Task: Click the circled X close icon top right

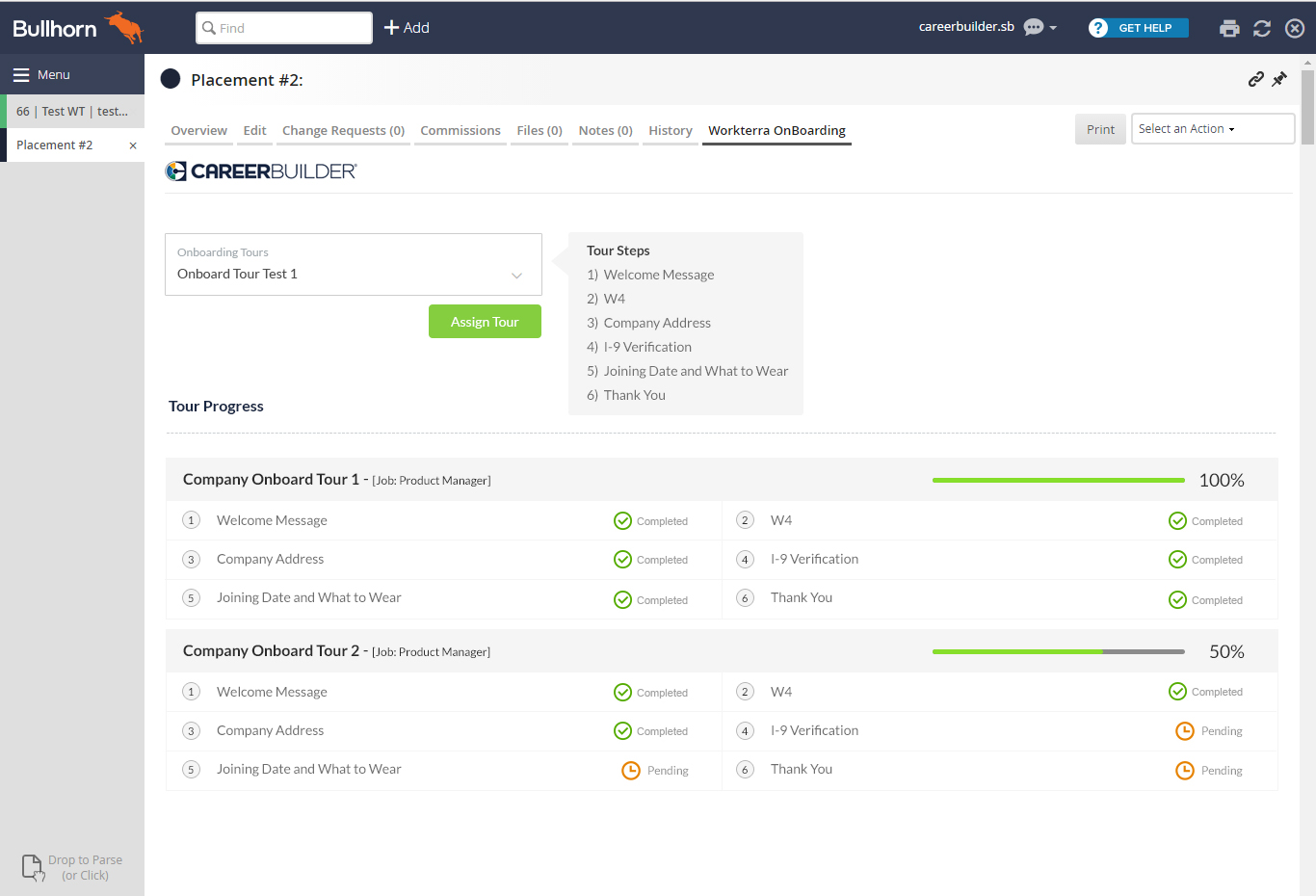Action: click(1295, 28)
